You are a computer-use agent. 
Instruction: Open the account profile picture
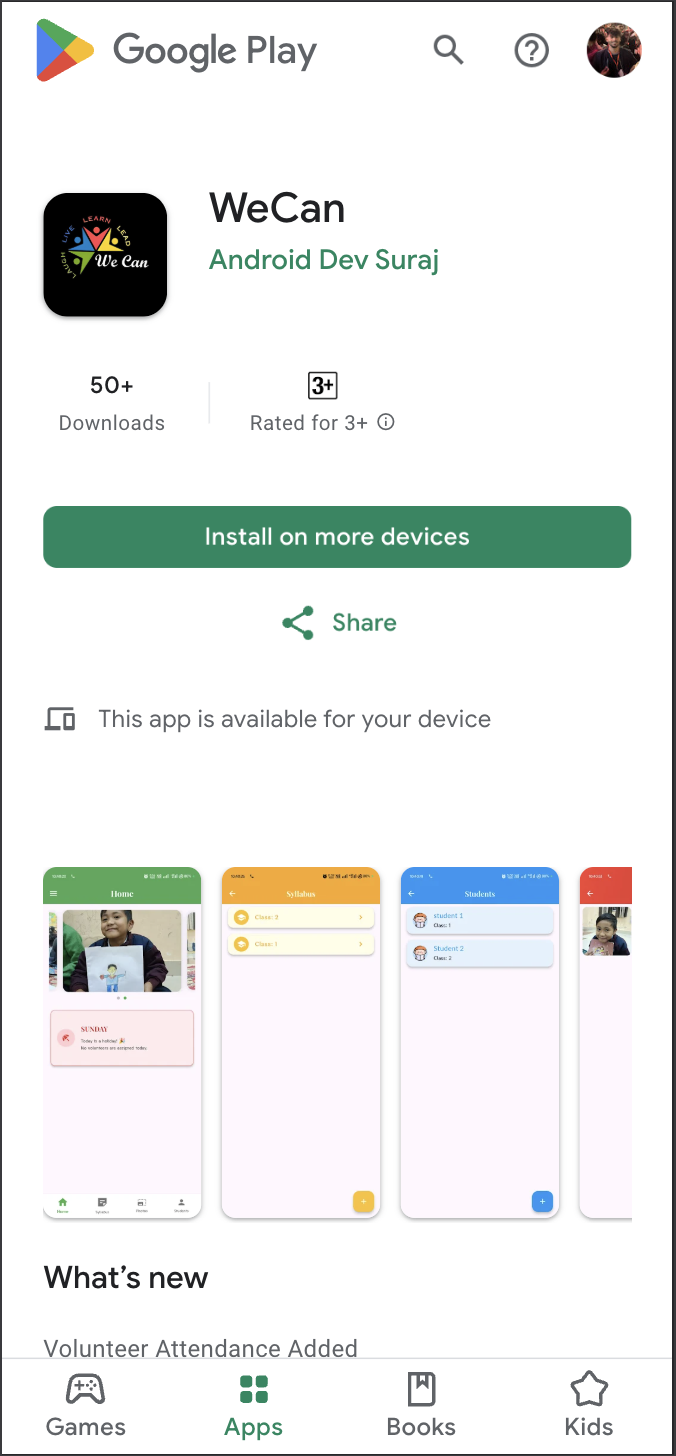tap(614, 51)
